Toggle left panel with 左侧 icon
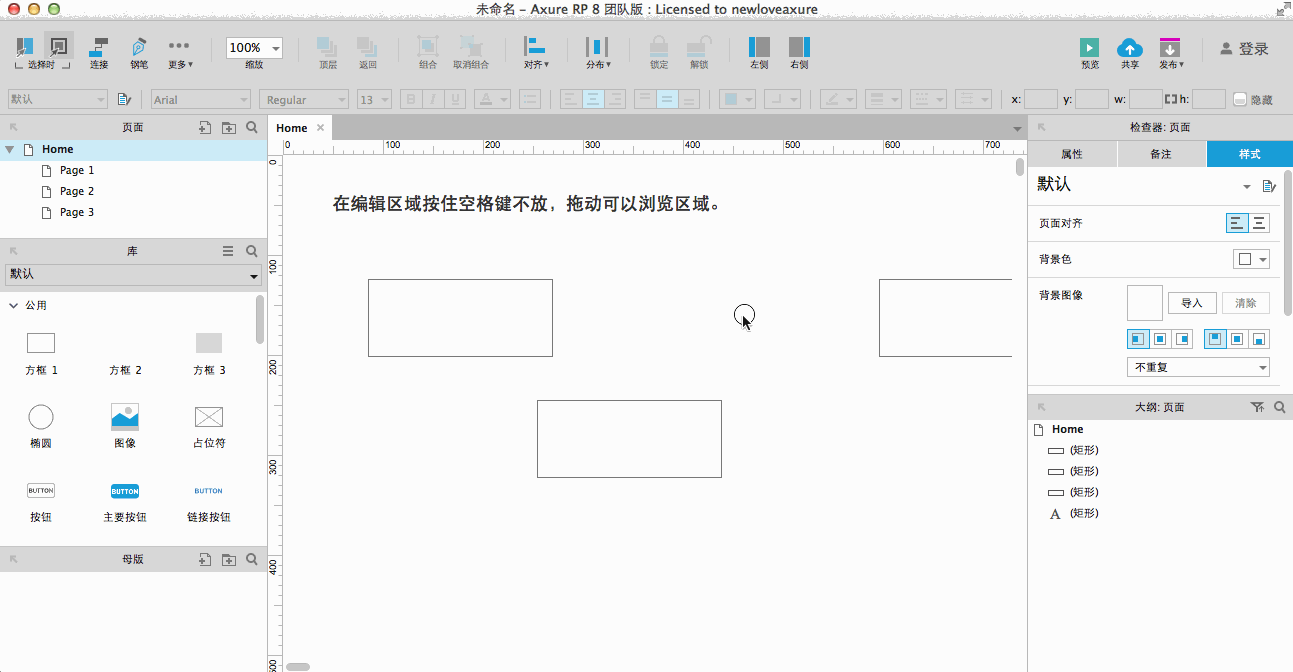The image size is (1293, 672). click(759, 47)
